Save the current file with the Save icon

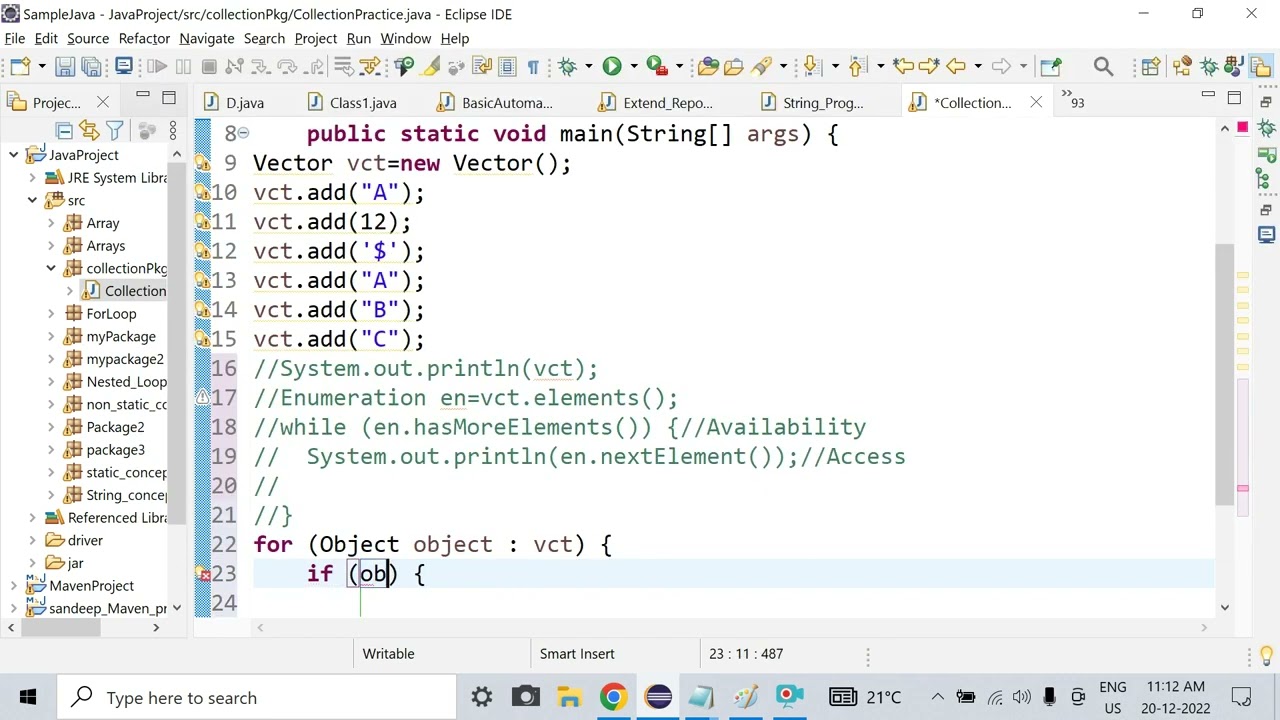[x=65, y=67]
